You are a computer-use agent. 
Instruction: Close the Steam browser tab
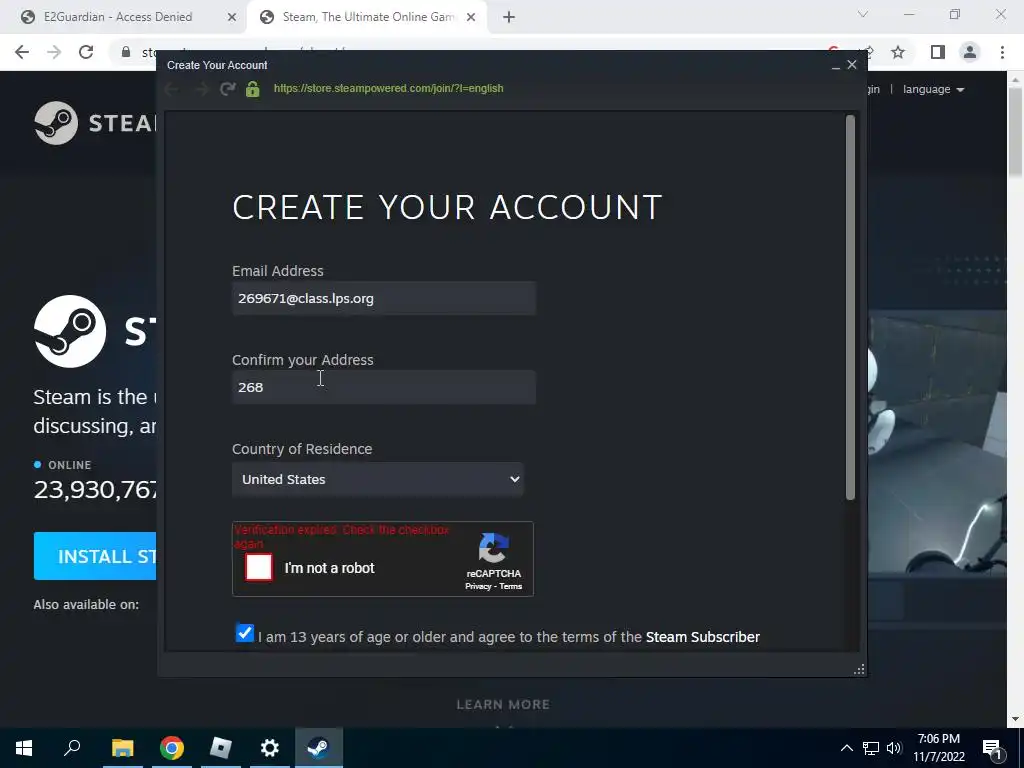click(471, 18)
